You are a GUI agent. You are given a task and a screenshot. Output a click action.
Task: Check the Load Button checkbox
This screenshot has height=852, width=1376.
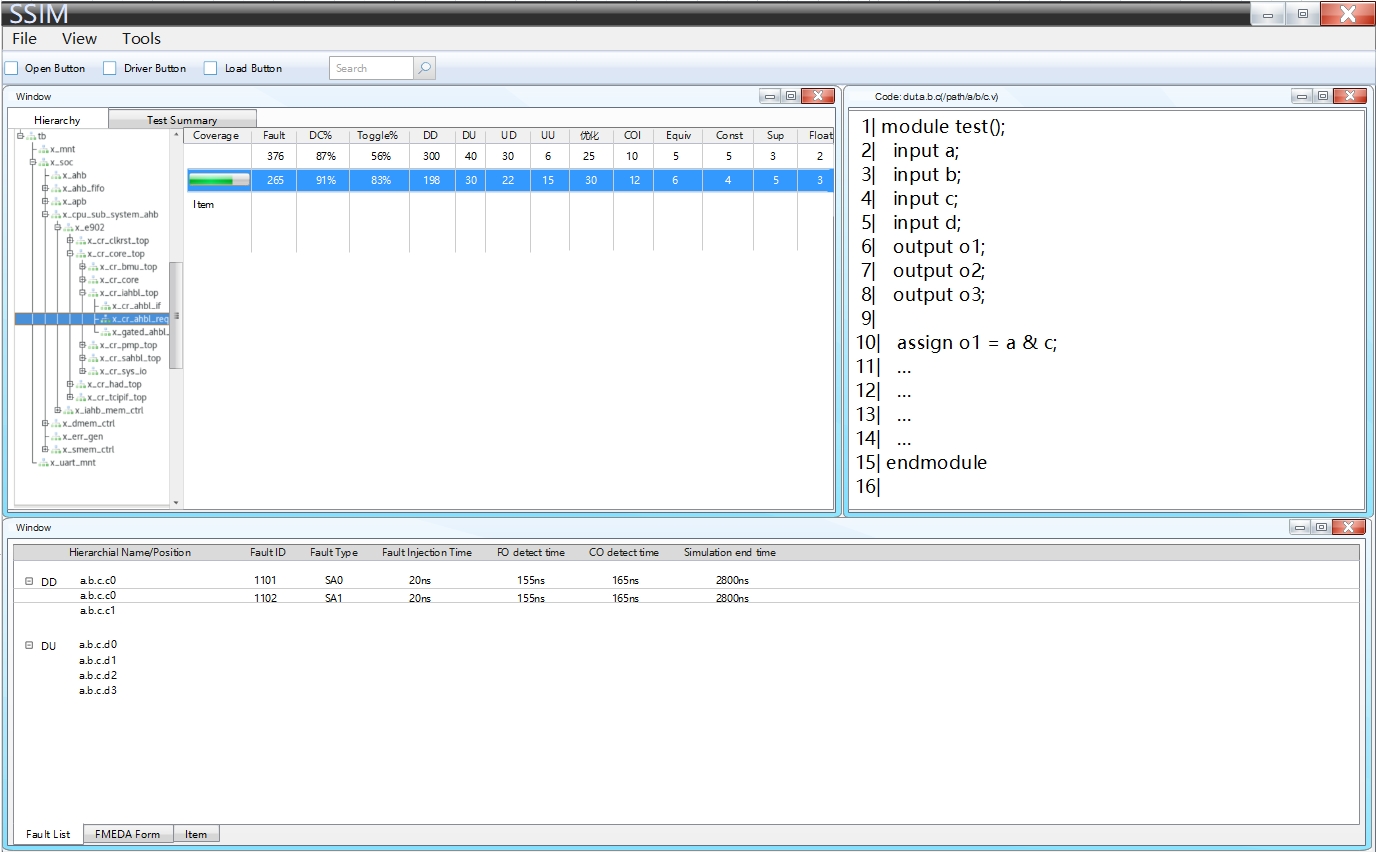(210, 68)
